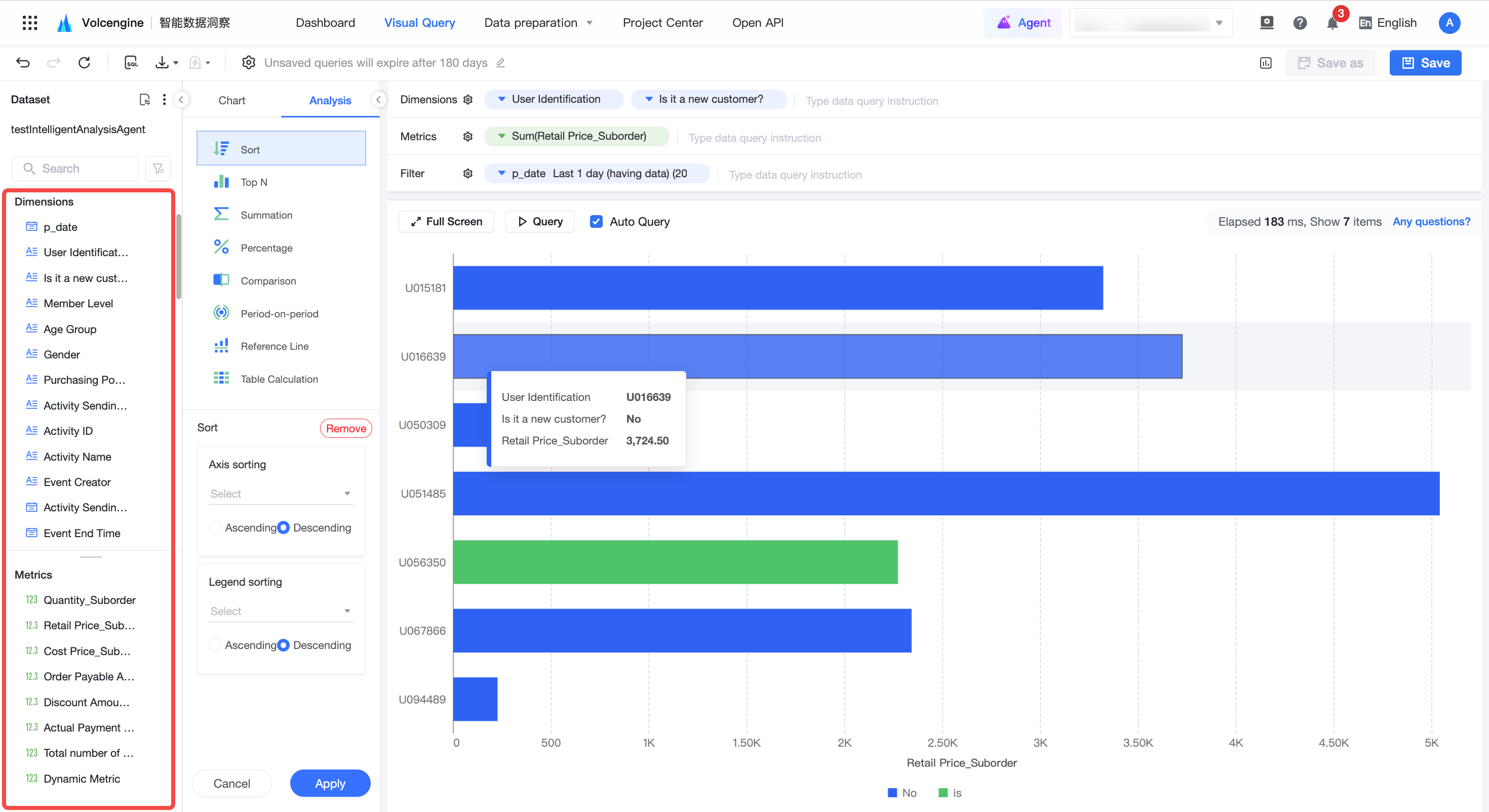Click the refresh icon in toolbar
The width and height of the screenshot is (1489, 812).
coord(85,62)
